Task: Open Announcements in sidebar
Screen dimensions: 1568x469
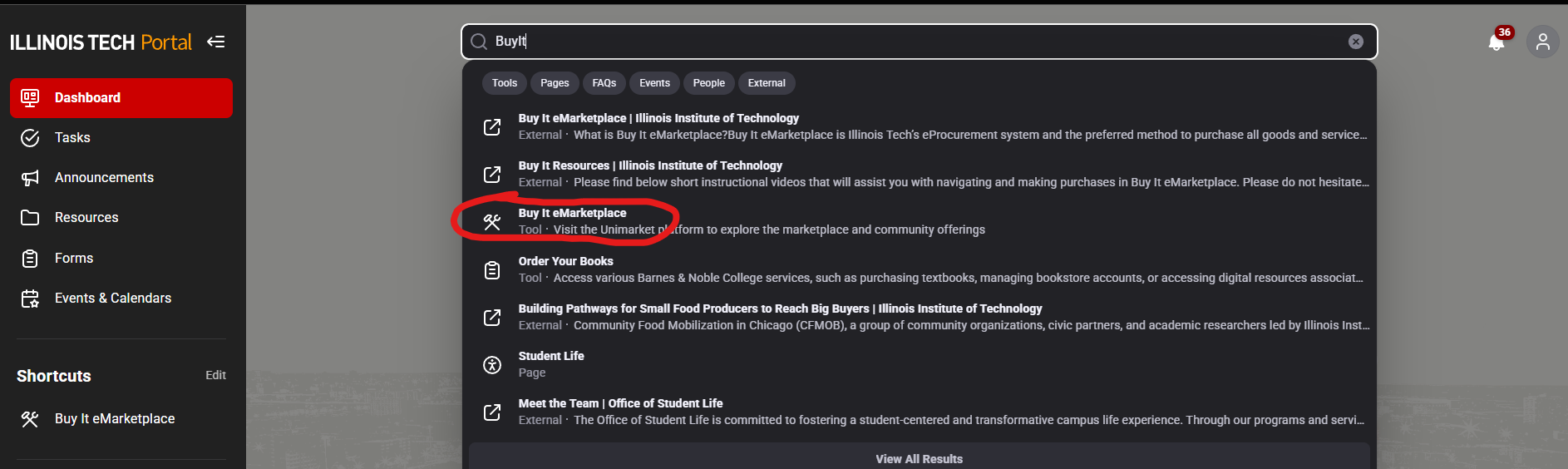Action: pyautogui.click(x=121, y=178)
